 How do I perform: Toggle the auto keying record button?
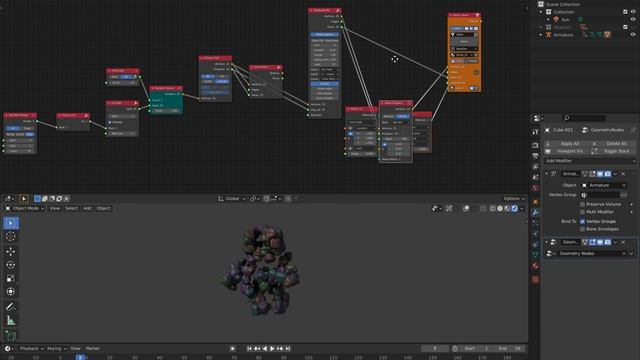click(x=233, y=349)
